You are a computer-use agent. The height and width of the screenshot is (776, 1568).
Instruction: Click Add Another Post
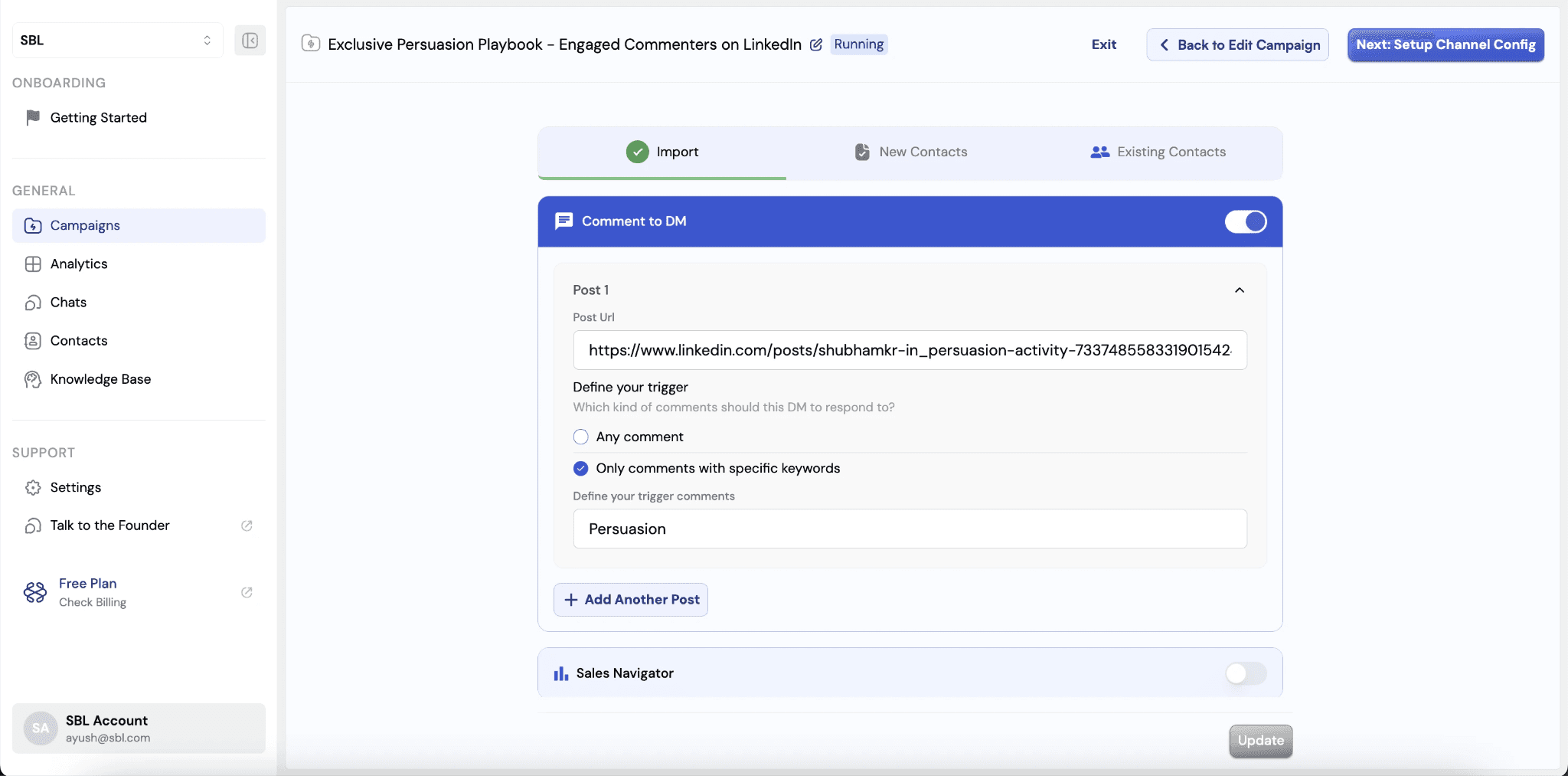(629, 599)
